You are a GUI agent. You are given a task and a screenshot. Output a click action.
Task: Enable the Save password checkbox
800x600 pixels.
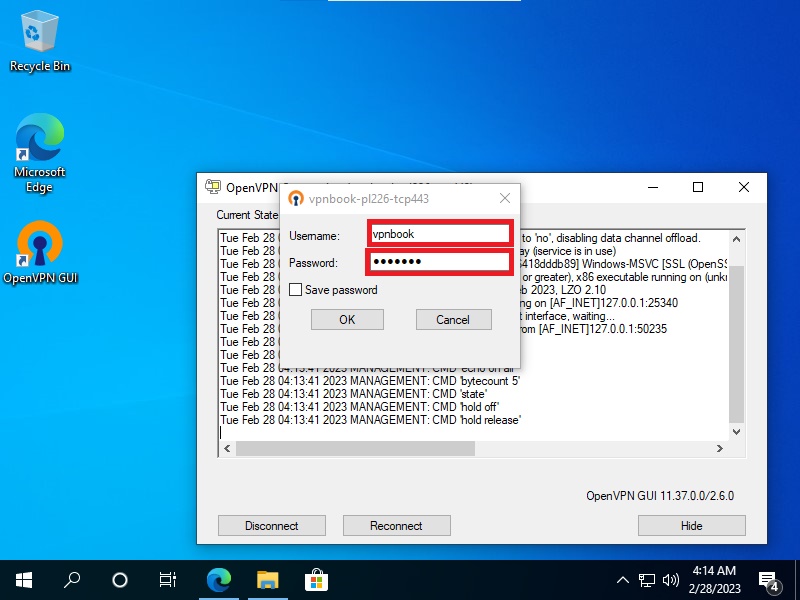pos(295,290)
